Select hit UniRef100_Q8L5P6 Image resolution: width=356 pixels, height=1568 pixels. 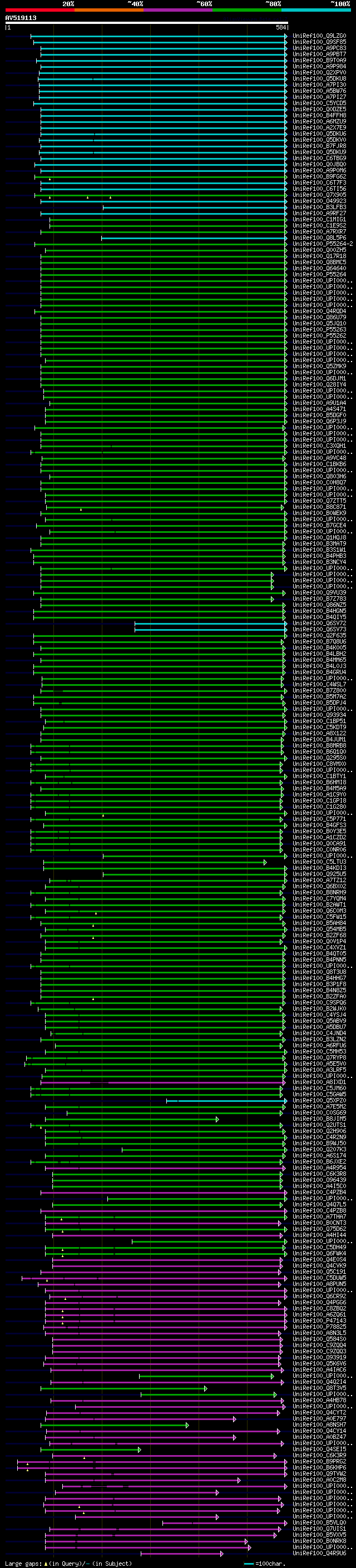(x=319, y=238)
